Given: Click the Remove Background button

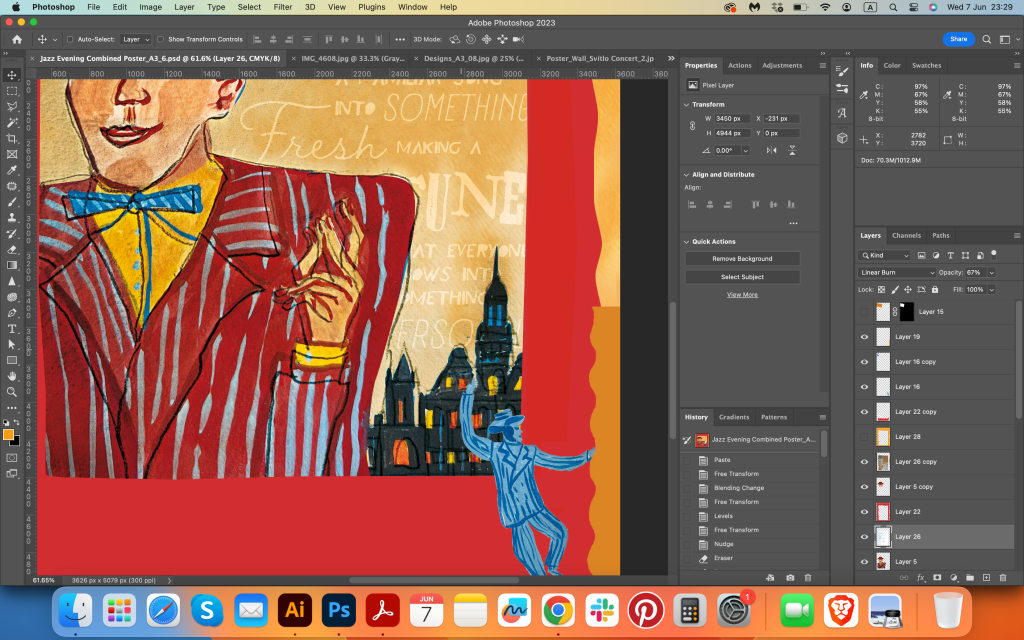Looking at the screenshot, I should click(x=742, y=258).
